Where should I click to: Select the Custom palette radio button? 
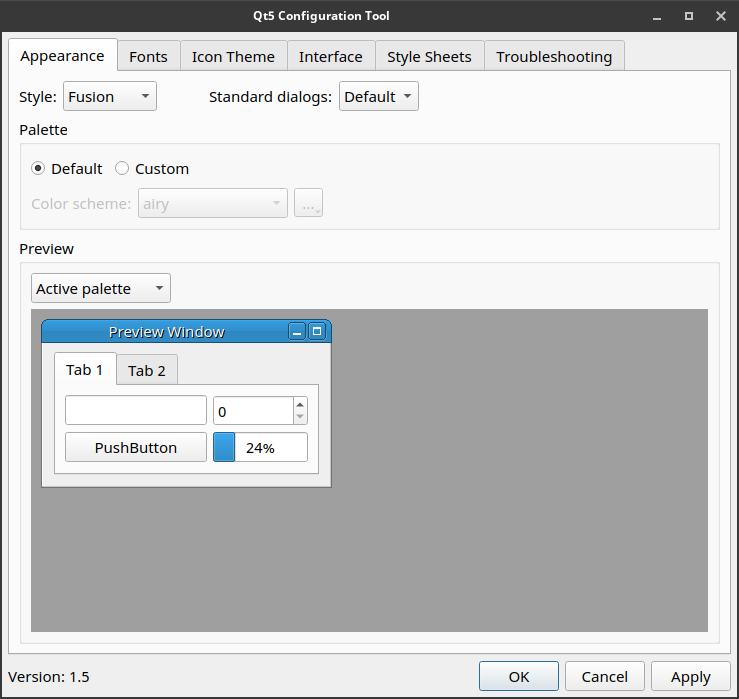click(122, 169)
